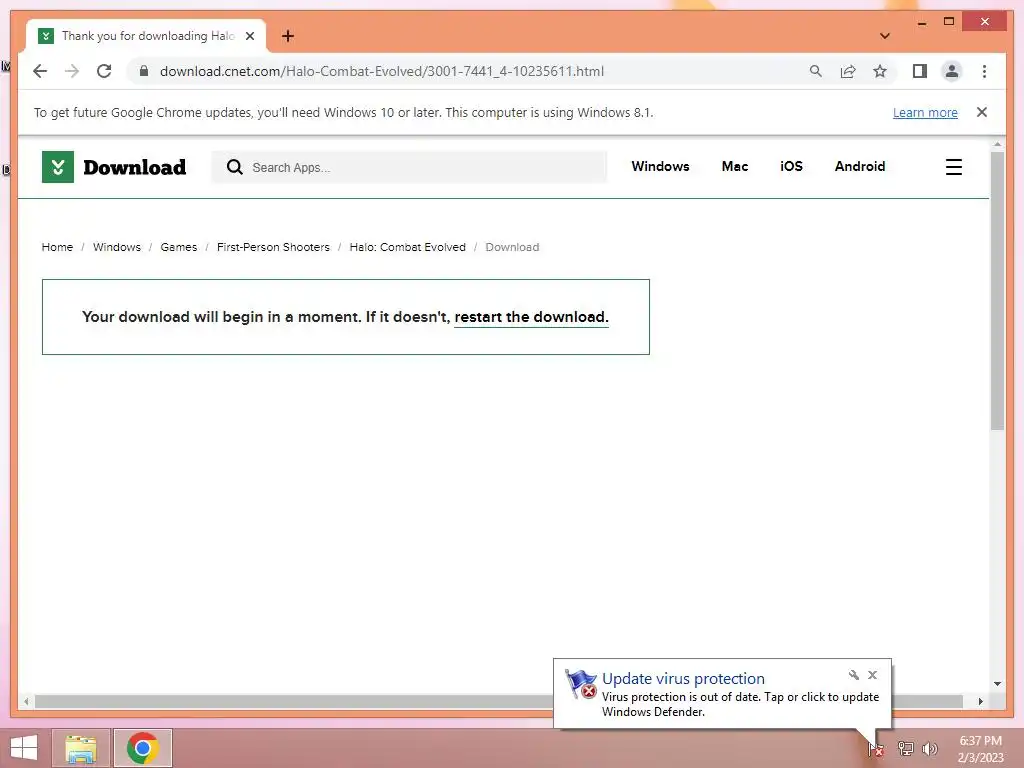Click the horizontal scrollbar left arrow
This screenshot has width=1024, height=768.
coord(26,701)
